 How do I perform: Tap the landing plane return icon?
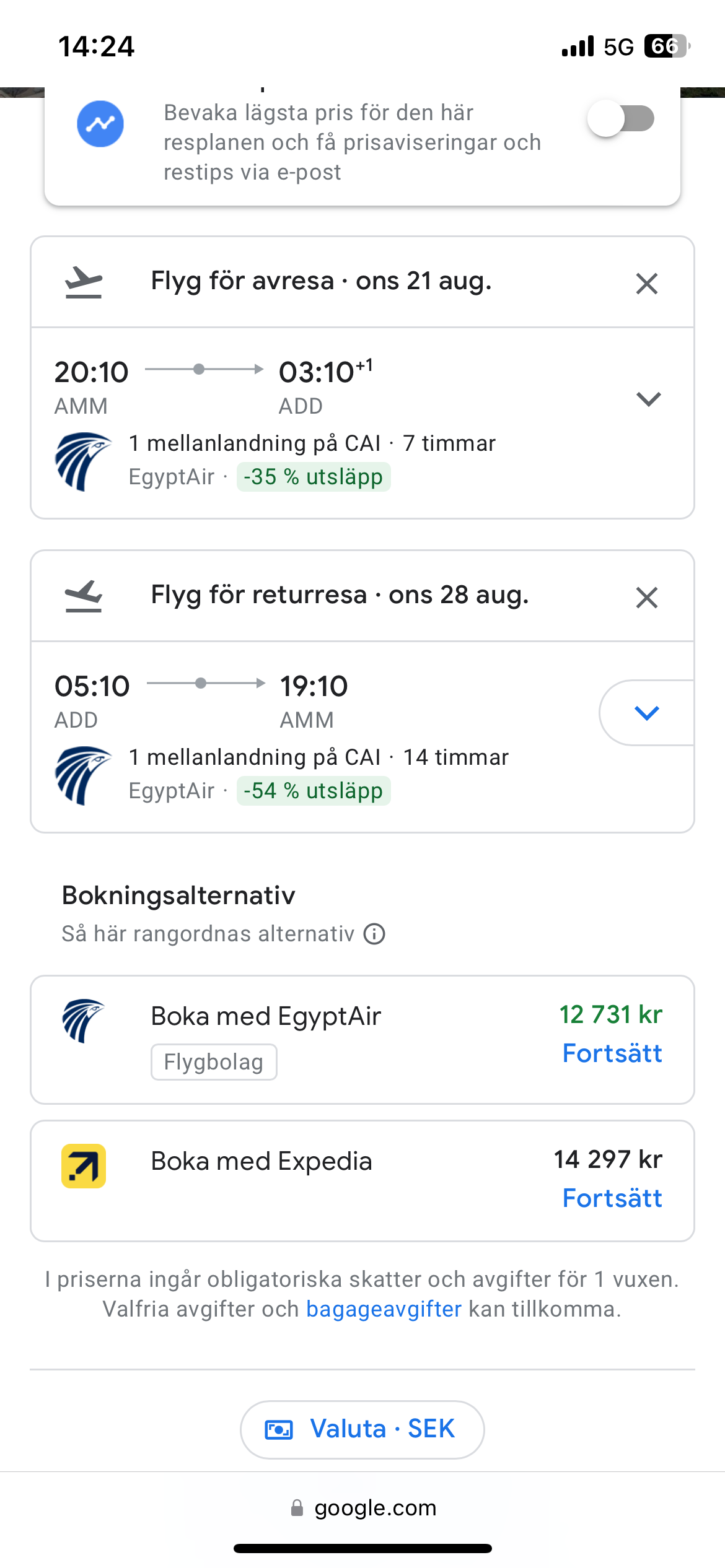[x=84, y=596]
